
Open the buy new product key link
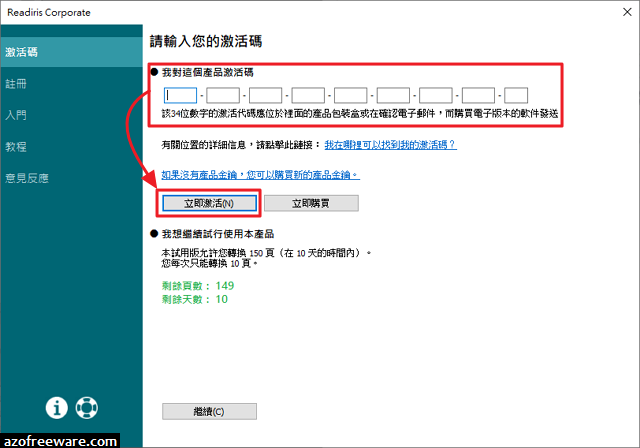[260, 175]
